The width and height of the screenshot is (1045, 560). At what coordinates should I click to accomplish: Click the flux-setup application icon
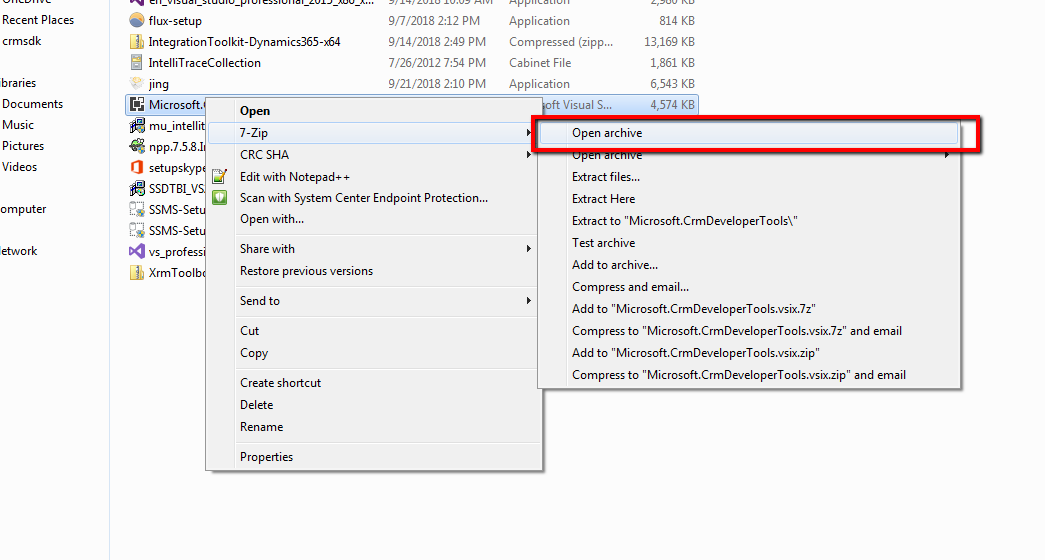pyautogui.click(x=137, y=21)
